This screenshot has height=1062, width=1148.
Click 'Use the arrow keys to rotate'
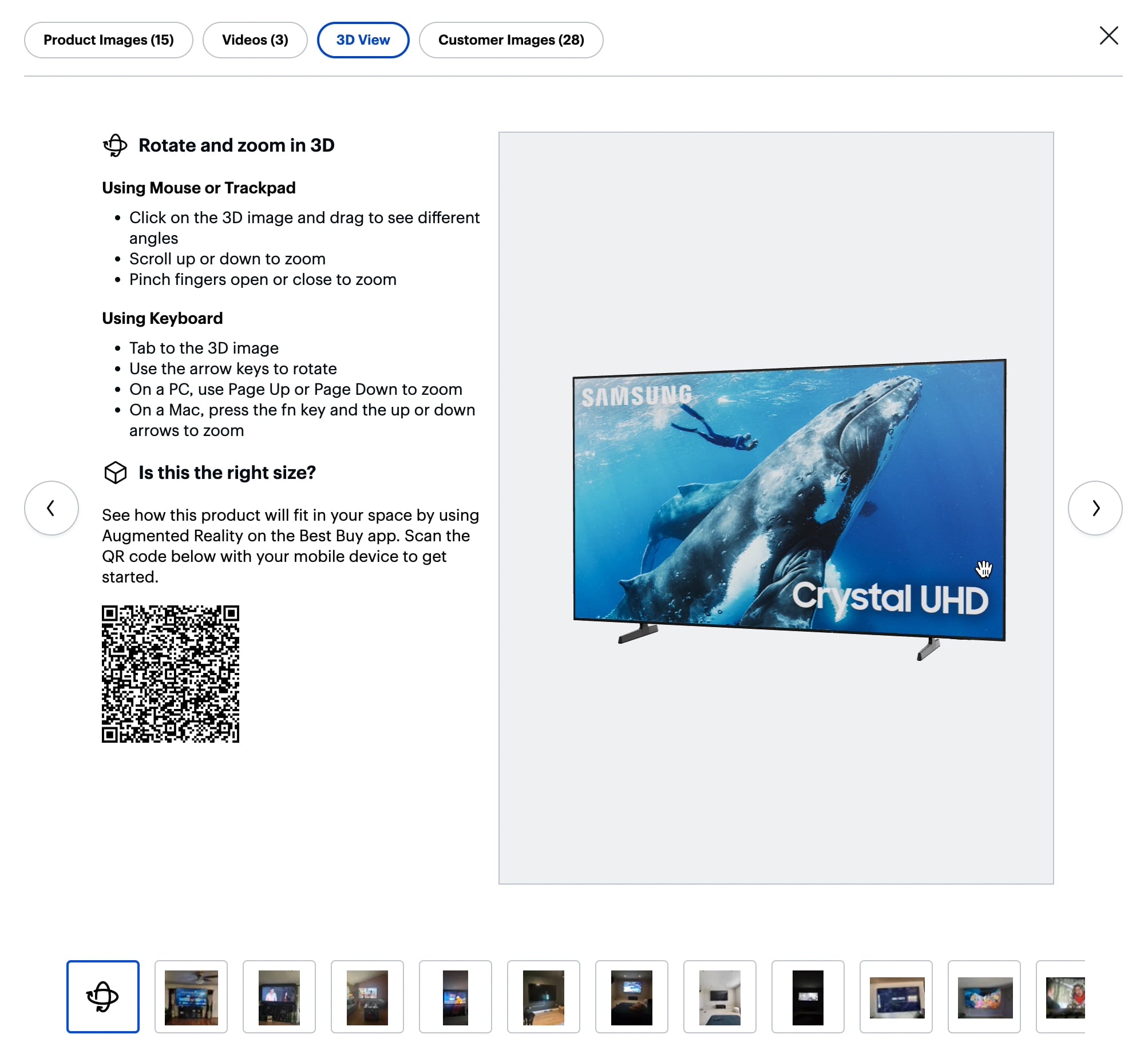click(233, 368)
